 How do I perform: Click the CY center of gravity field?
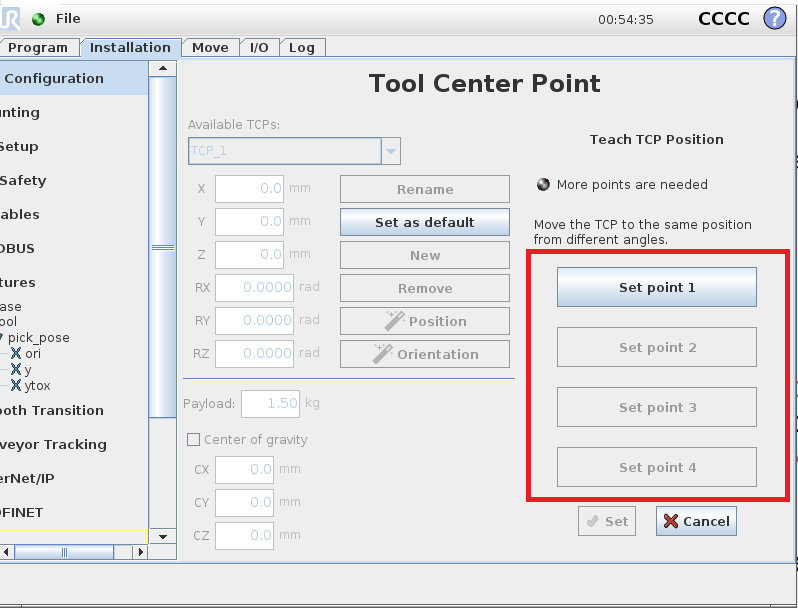pos(244,503)
